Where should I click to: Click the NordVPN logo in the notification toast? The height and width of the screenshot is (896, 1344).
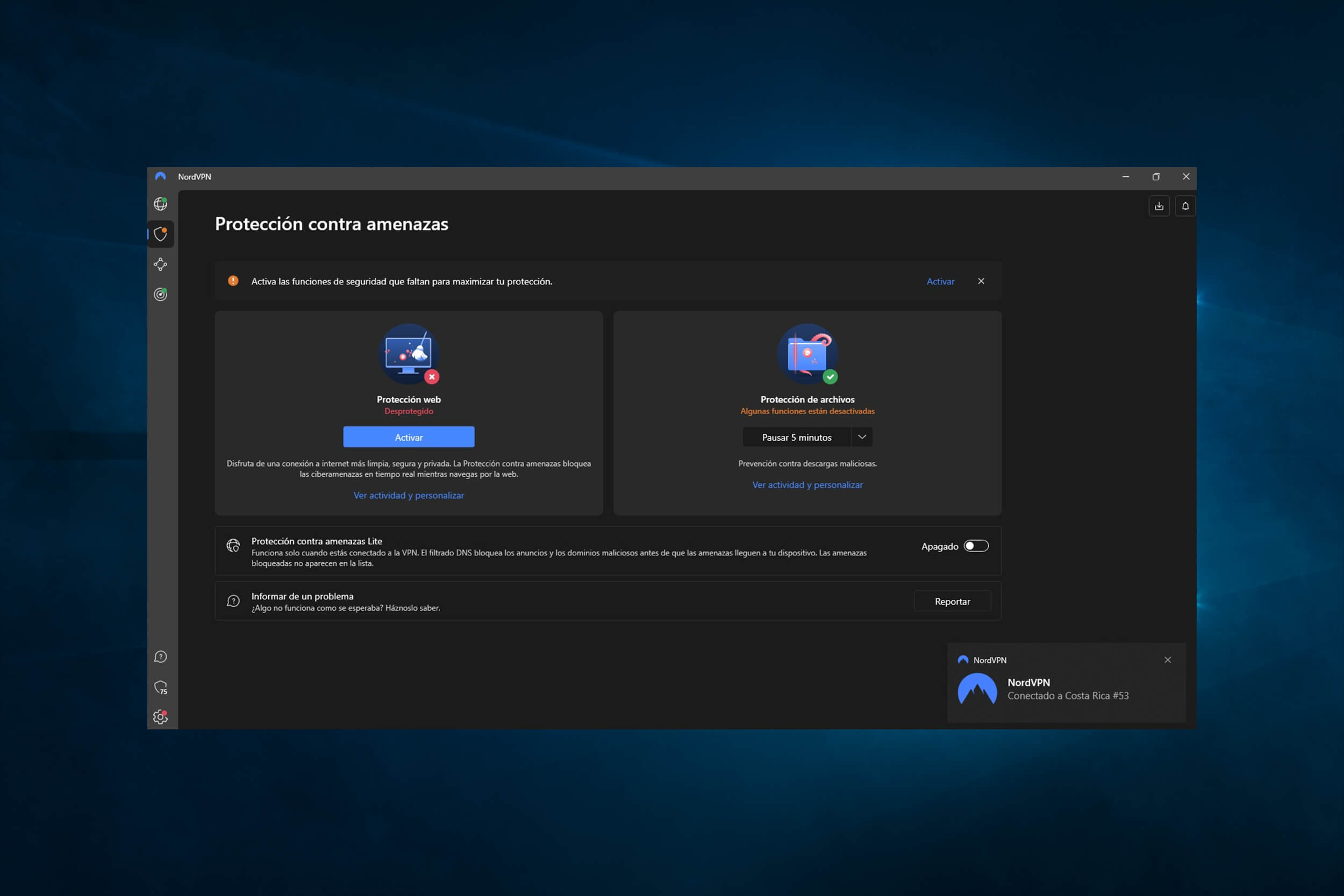[977, 689]
